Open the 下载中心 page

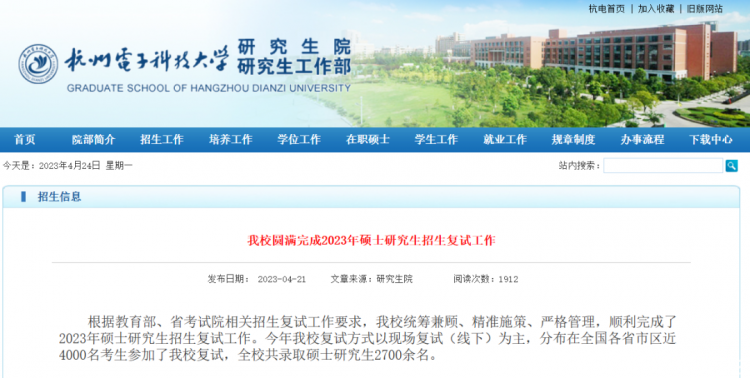[x=711, y=140]
